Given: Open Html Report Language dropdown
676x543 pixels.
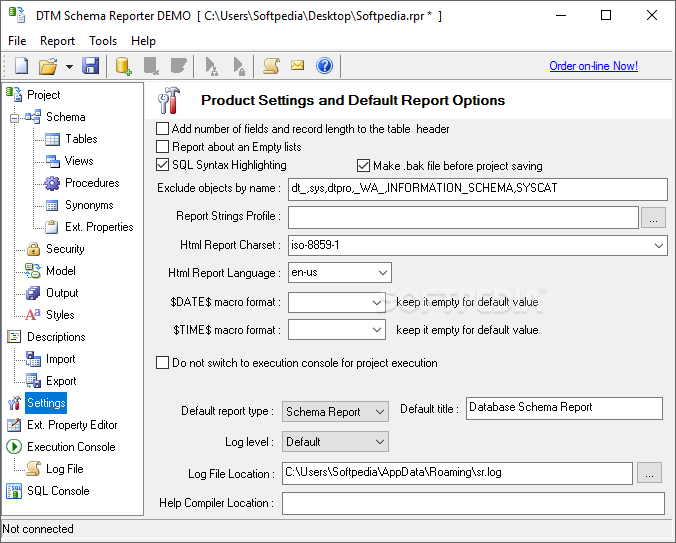Looking at the screenshot, I should [382, 273].
